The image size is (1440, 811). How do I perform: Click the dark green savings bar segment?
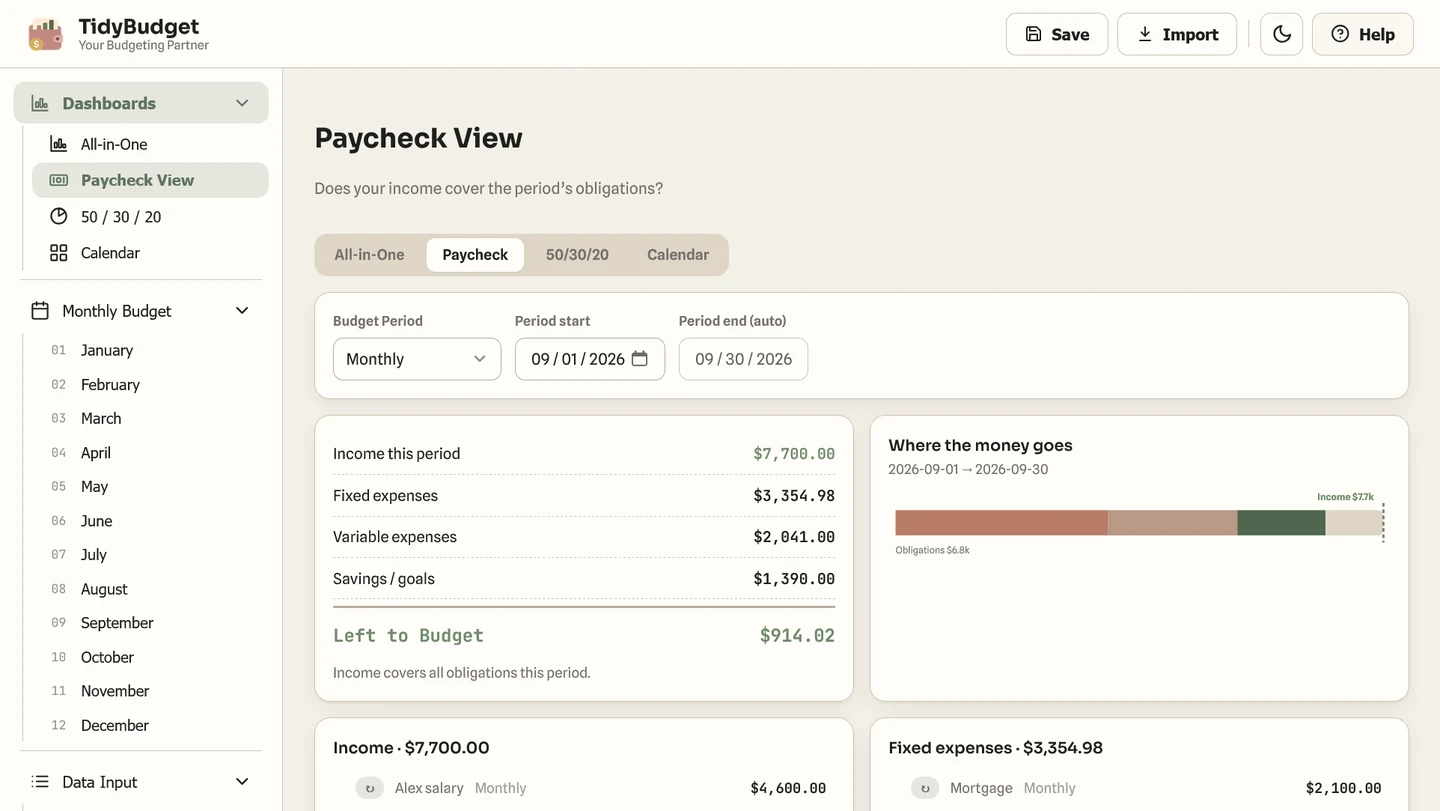pyautogui.click(x=1281, y=523)
